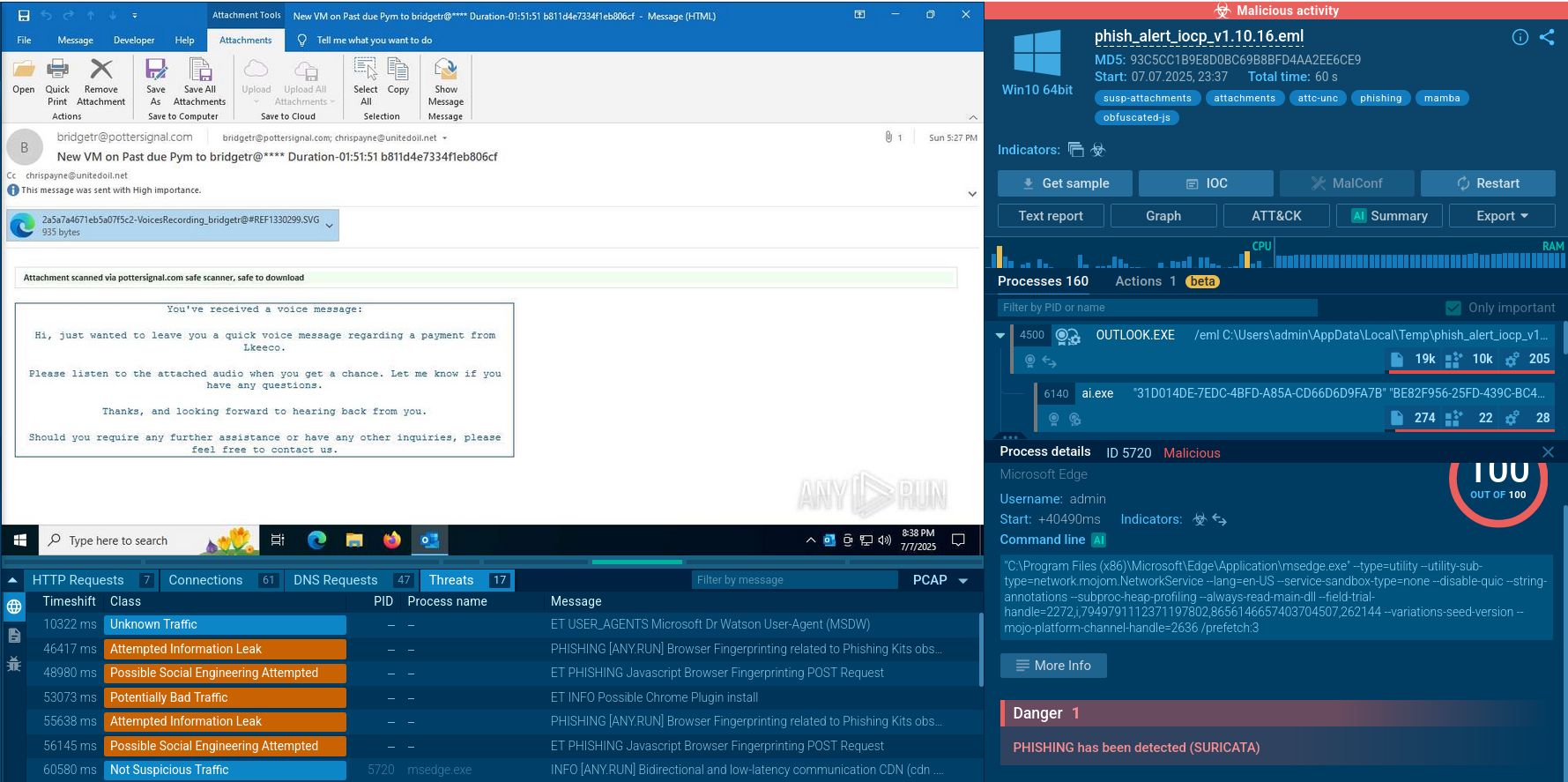Click the Filter by PID or name field
This screenshot has height=782, width=1568.
tap(1157, 308)
